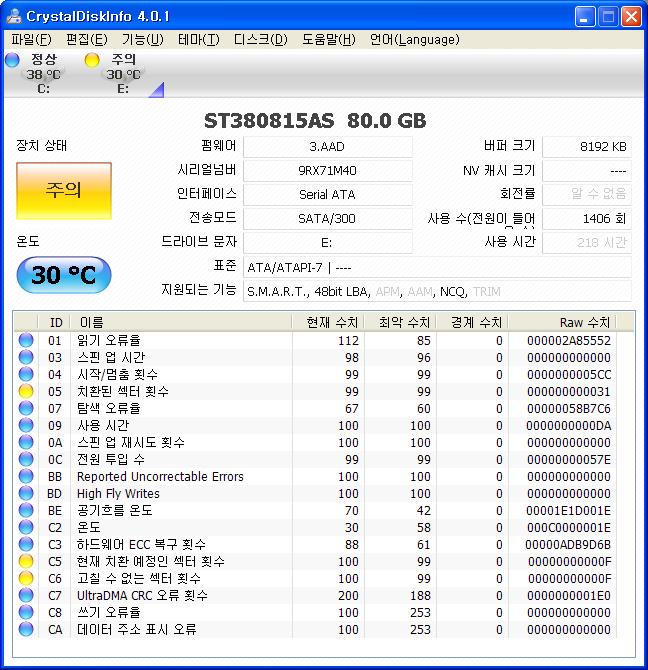Click the 현재 수치 column header
648x670 pixels.
(x=328, y=322)
